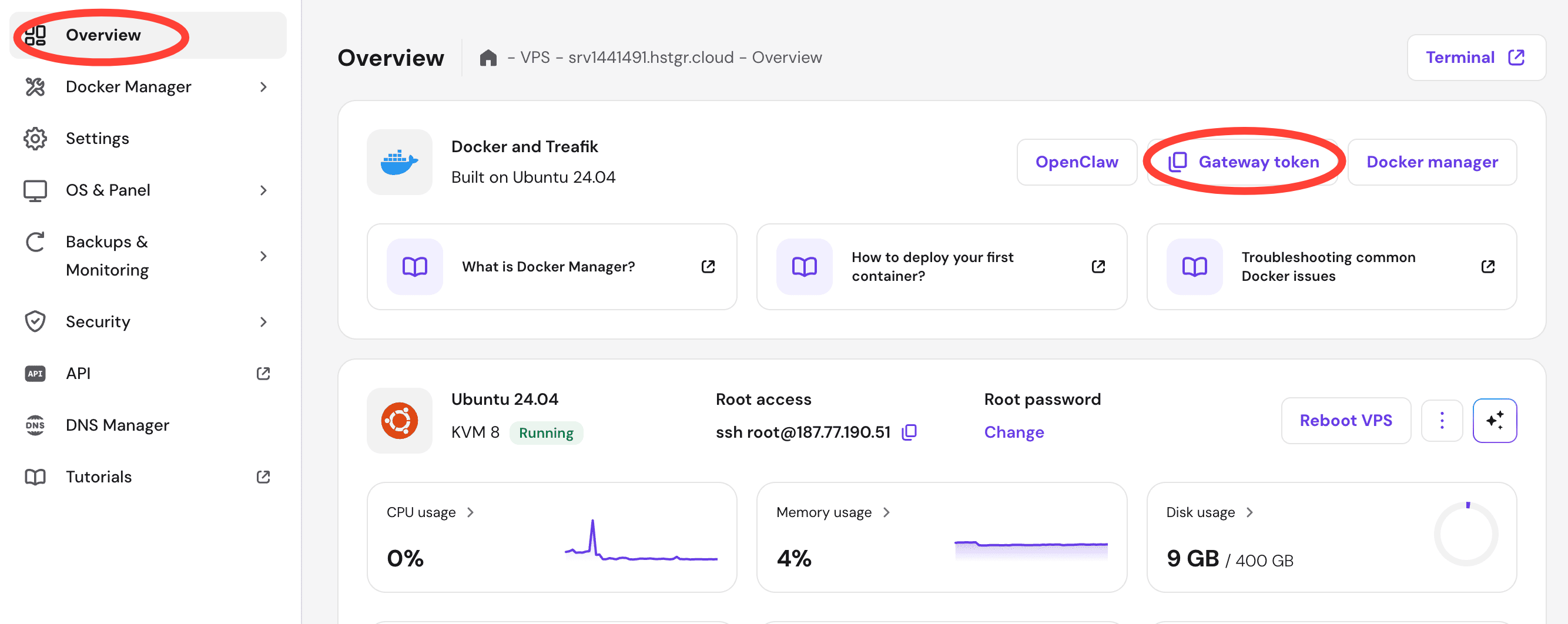Open the OpenClaw button
Image resolution: width=1568 pixels, height=624 pixels.
(1077, 162)
